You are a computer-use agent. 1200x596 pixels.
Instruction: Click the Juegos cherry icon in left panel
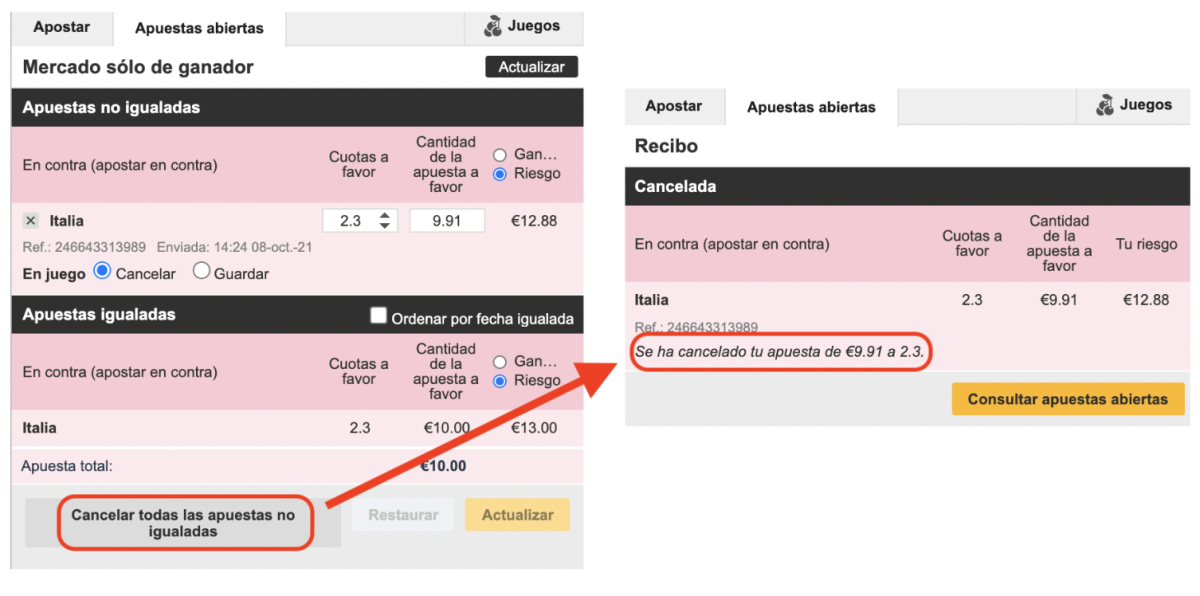pyautogui.click(x=494, y=27)
